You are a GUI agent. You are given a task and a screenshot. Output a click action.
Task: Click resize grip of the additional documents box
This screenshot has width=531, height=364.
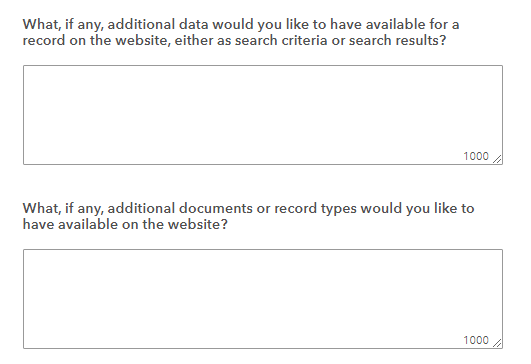coord(497,343)
